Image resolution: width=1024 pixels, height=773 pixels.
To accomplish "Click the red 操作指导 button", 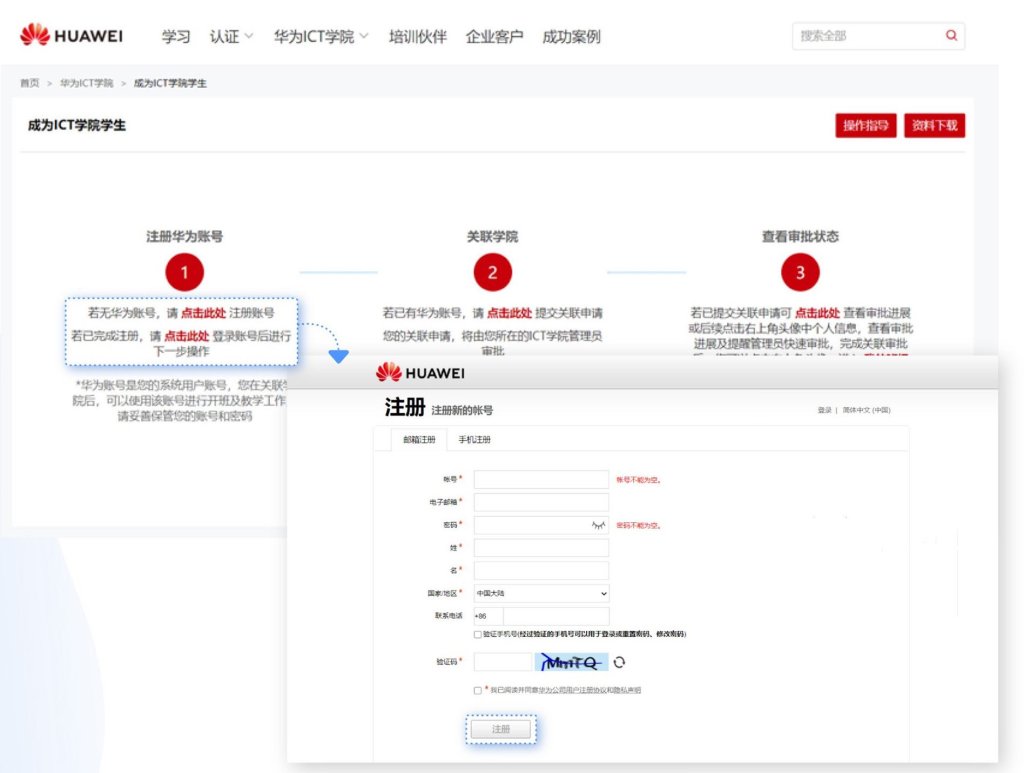I will [865, 126].
